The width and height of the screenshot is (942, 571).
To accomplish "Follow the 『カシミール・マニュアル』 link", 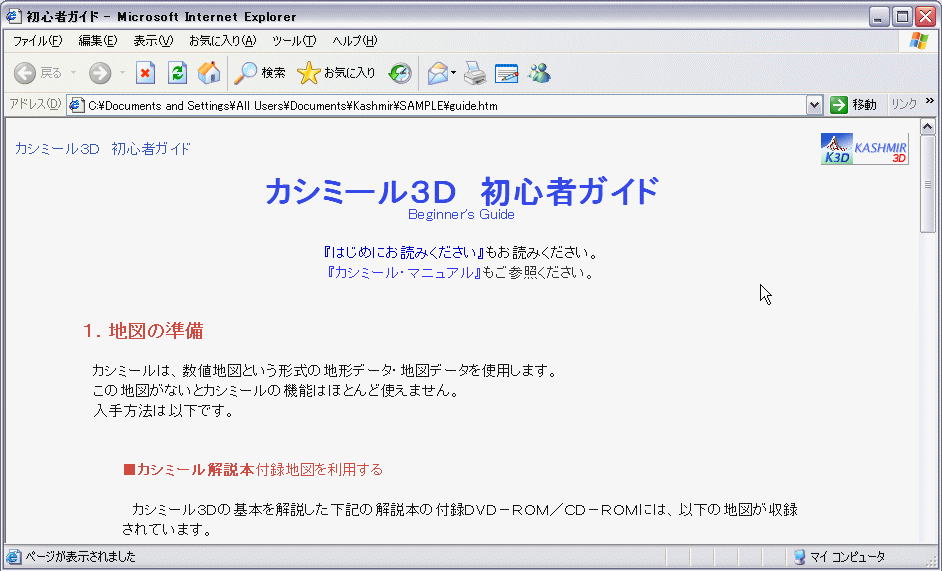I will tap(404, 273).
